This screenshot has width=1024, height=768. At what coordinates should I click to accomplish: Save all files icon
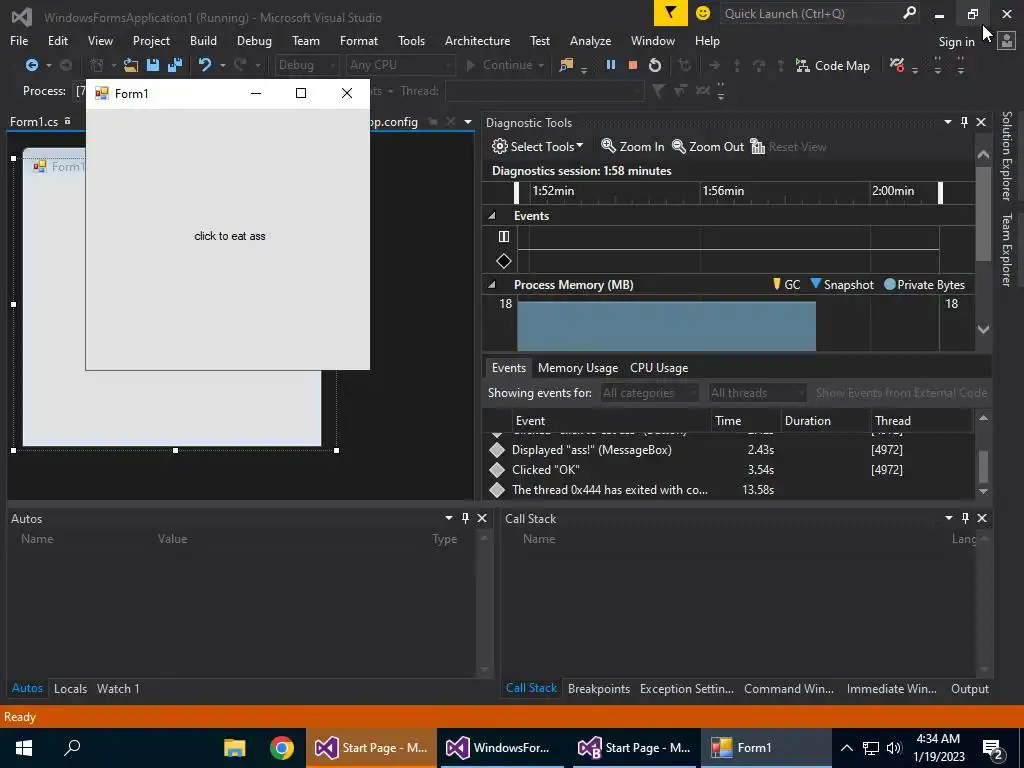click(x=175, y=65)
